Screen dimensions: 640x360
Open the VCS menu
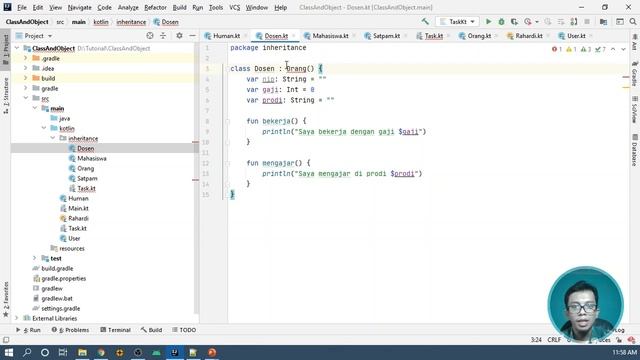[x=235, y=7]
